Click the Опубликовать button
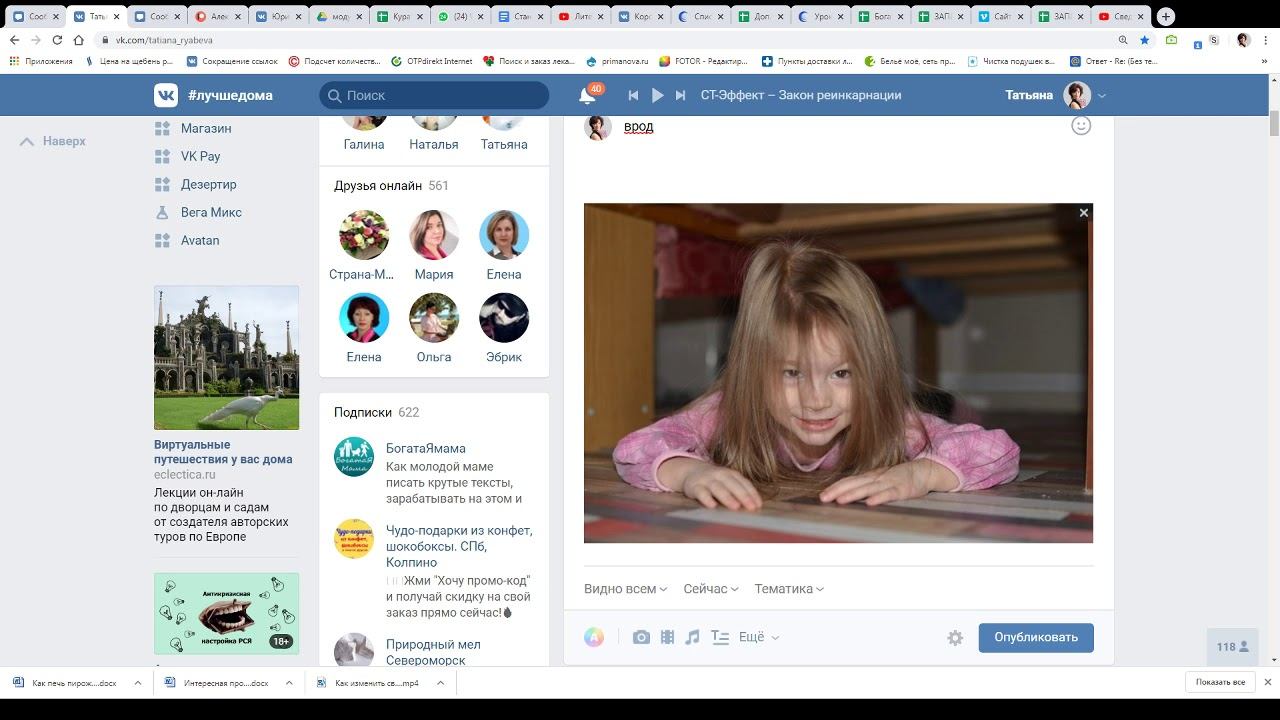The height and width of the screenshot is (720, 1280). coord(1035,638)
